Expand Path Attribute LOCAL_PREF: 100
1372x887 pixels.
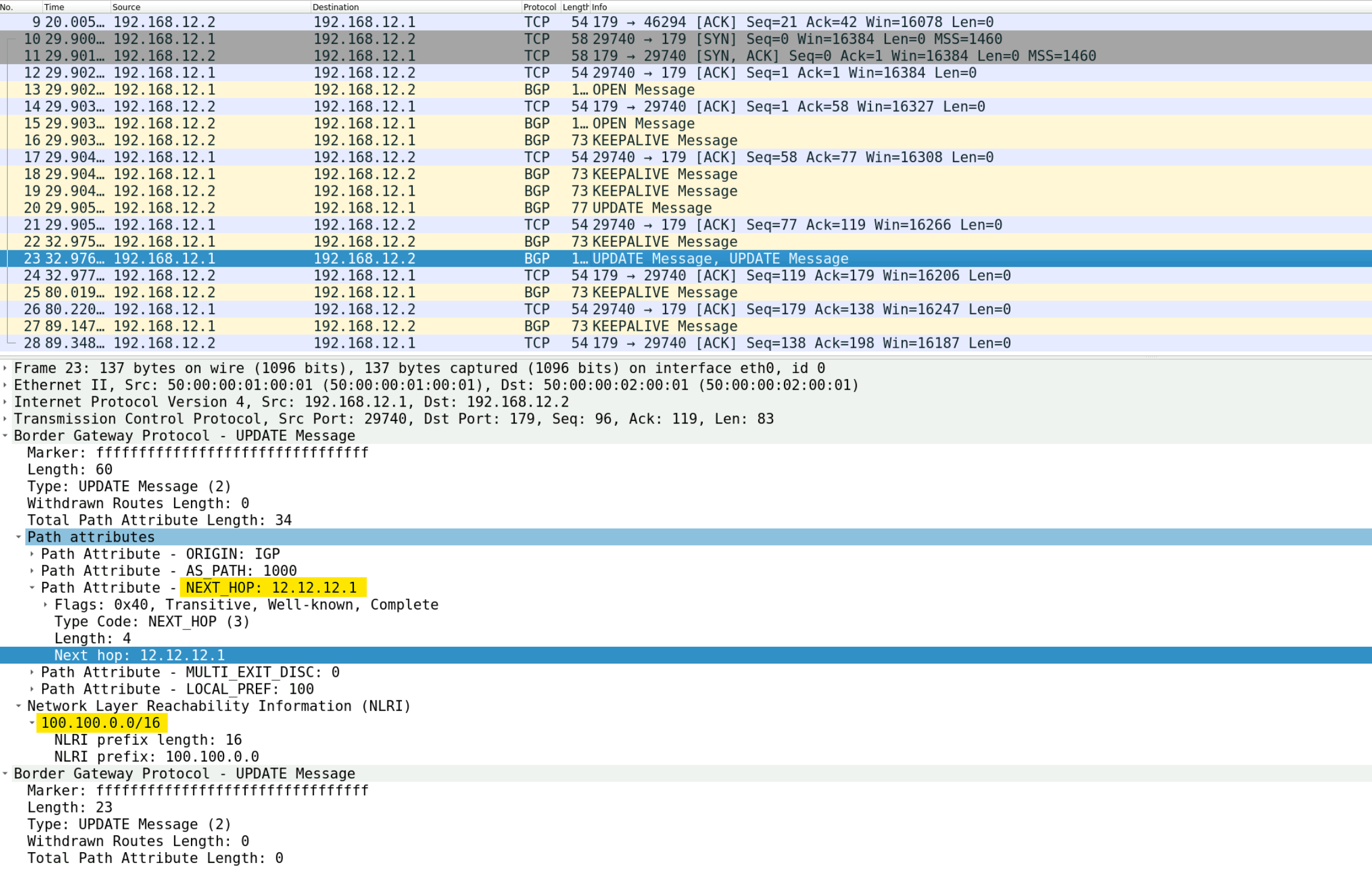click(32, 689)
